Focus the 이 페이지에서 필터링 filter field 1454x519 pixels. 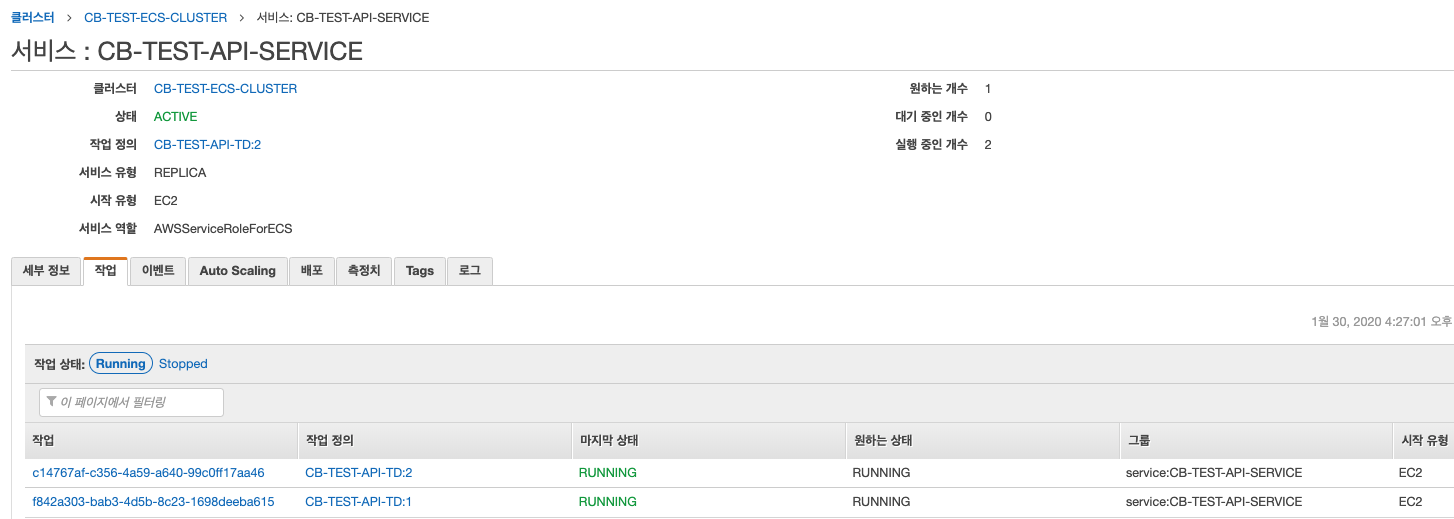point(131,402)
